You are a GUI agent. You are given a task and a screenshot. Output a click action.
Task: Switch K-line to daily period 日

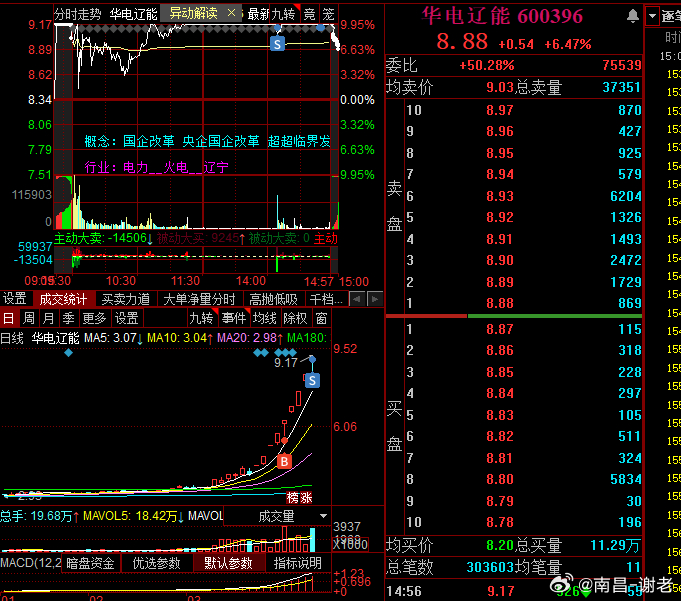click(x=8, y=318)
